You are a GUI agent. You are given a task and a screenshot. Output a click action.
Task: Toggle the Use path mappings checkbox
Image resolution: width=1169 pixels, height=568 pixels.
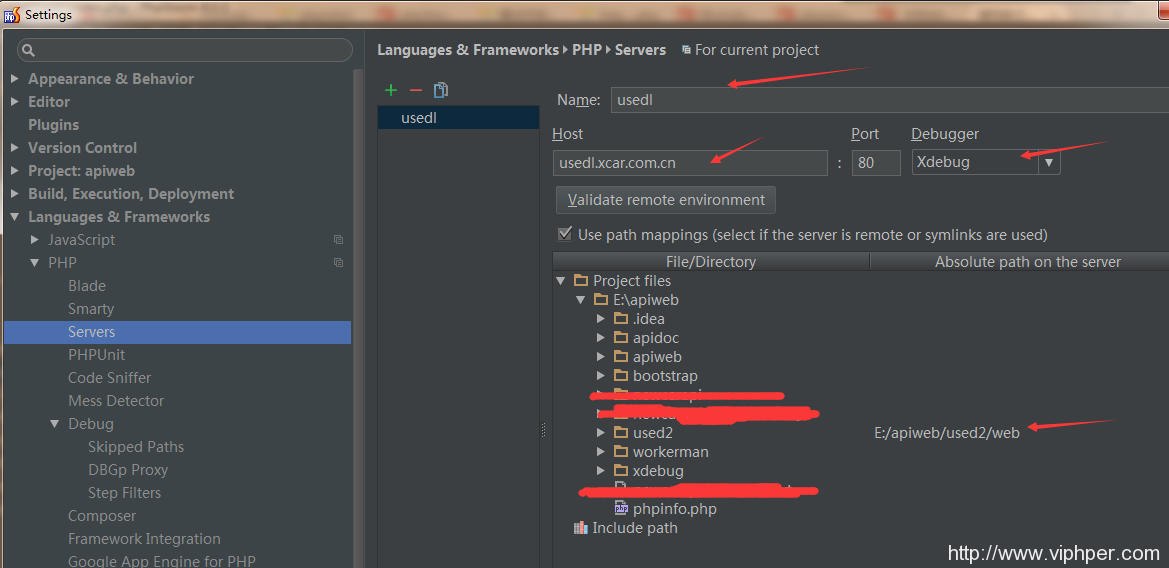[565, 234]
